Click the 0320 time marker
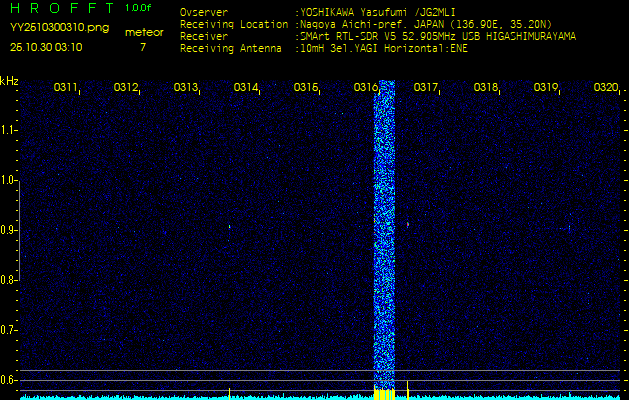This screenshot has width=629, height=400. [605, 88]
